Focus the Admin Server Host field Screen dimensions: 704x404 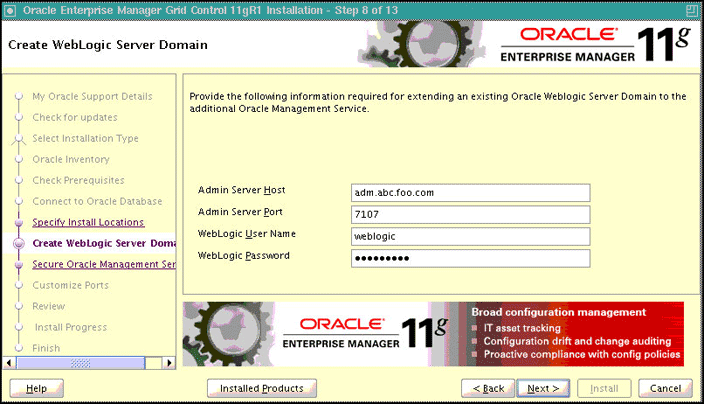(x=471, y=193)
